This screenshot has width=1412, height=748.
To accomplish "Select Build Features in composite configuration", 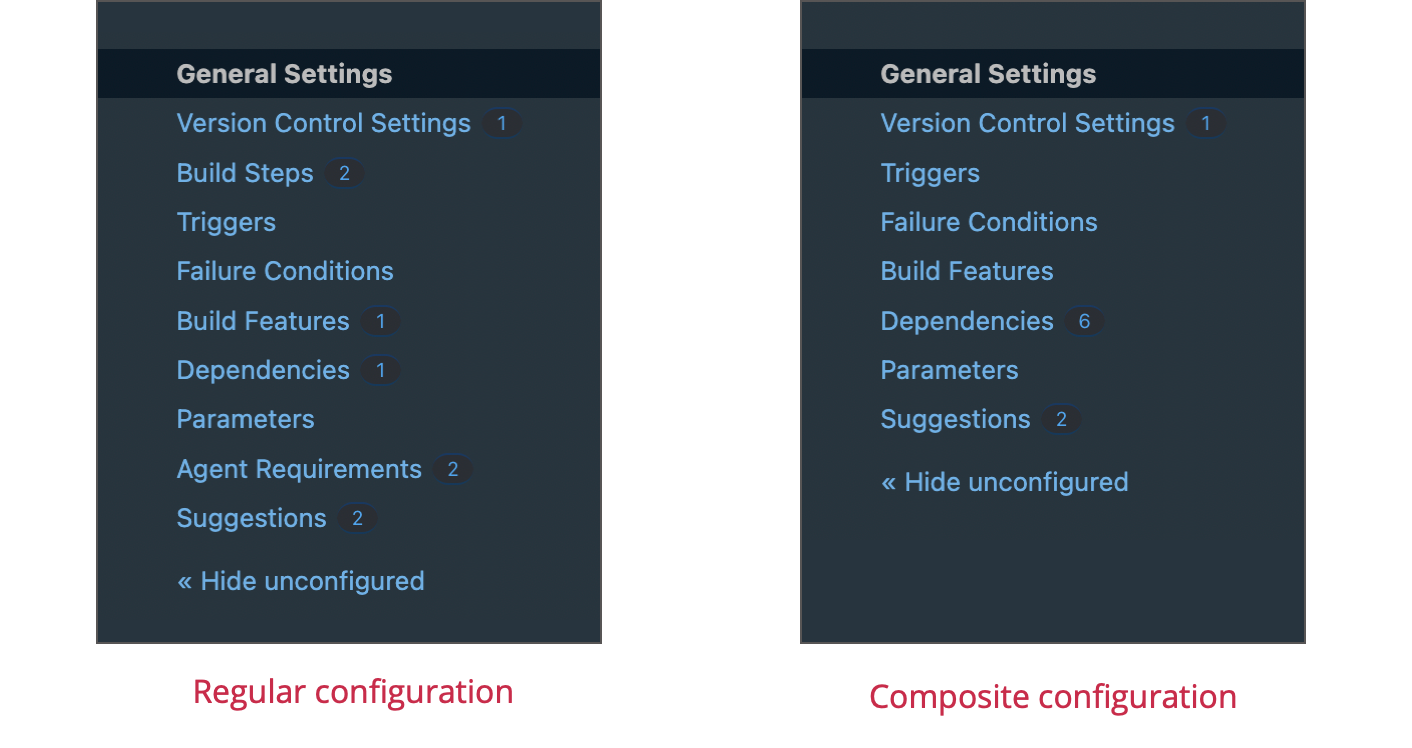I will (966, 270).
